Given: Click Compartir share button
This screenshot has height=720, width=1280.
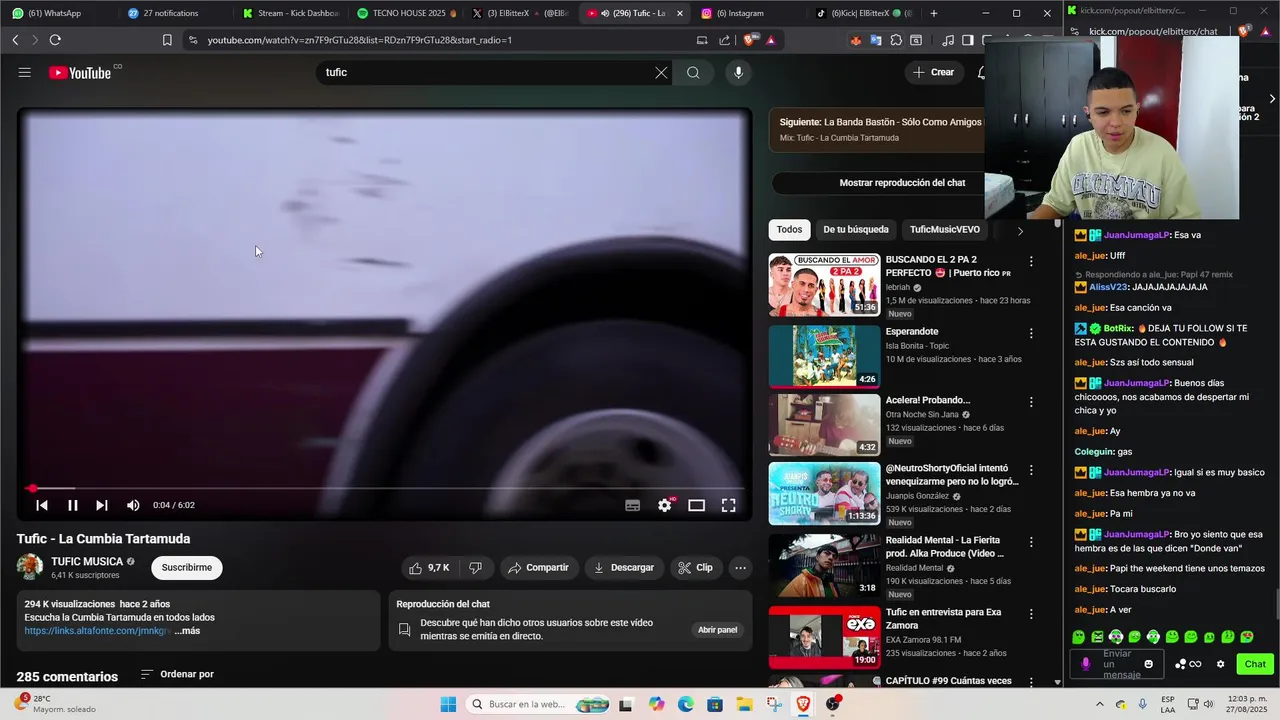Looking at the screenshot, I should [x=538, y=567].
